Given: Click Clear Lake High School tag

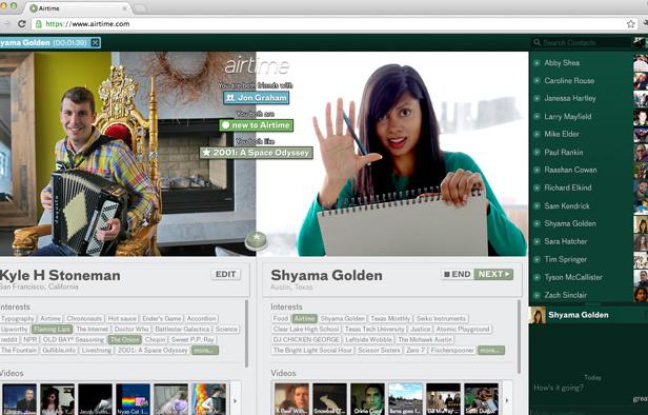Looking at the screenshot, I should pos(306,329).
